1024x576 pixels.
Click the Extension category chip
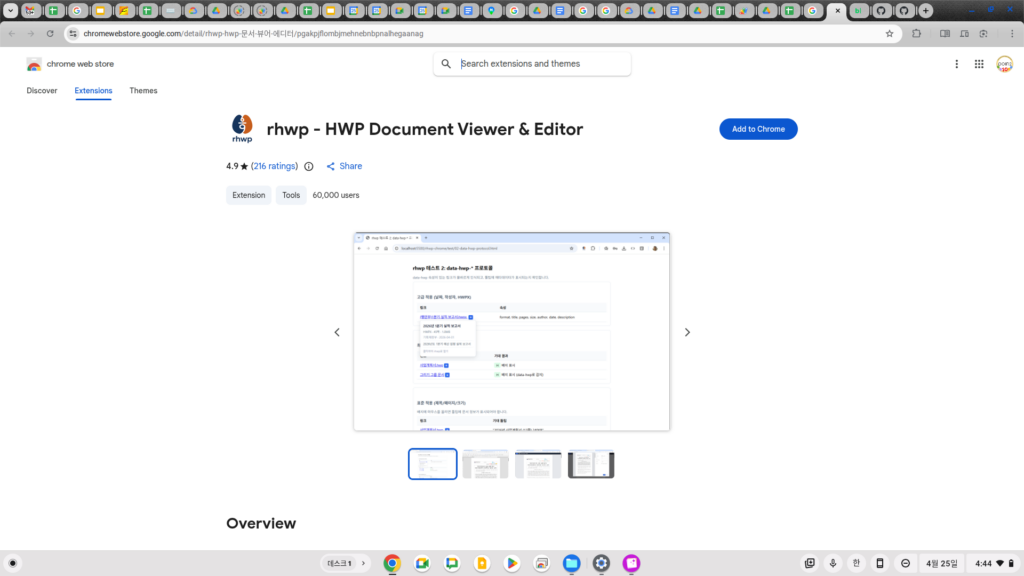coord(249,196)
